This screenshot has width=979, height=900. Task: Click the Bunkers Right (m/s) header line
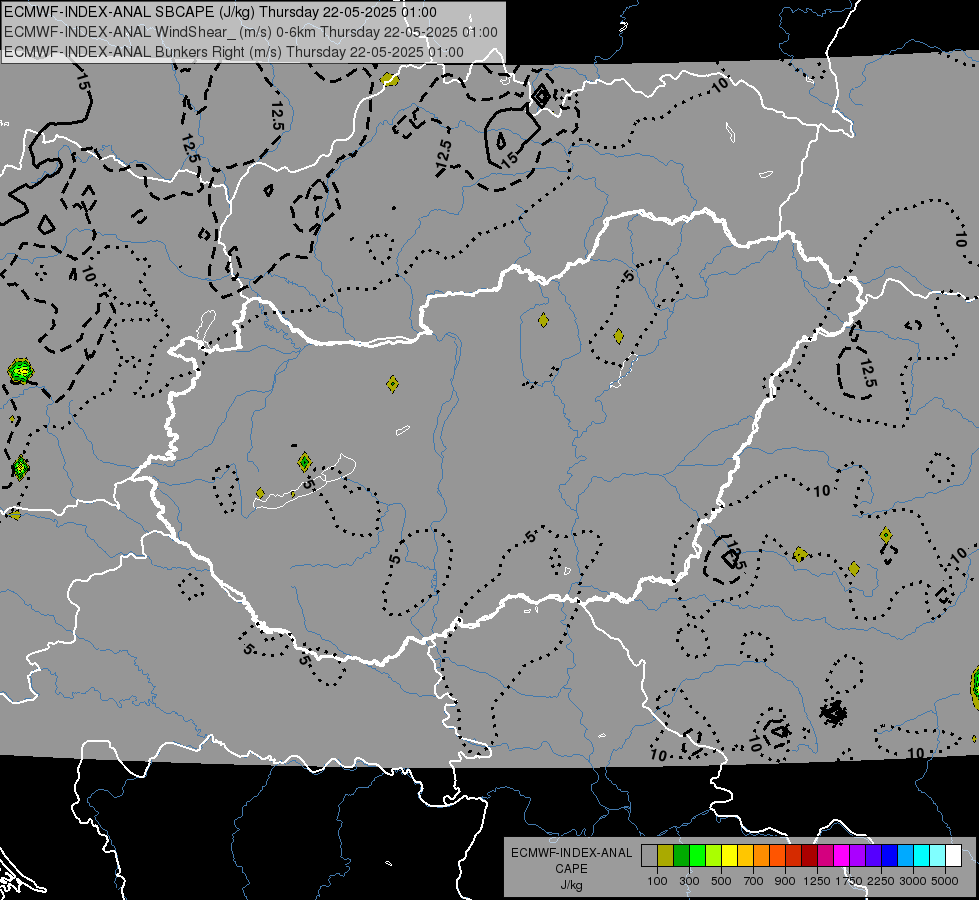click(234, 52)
